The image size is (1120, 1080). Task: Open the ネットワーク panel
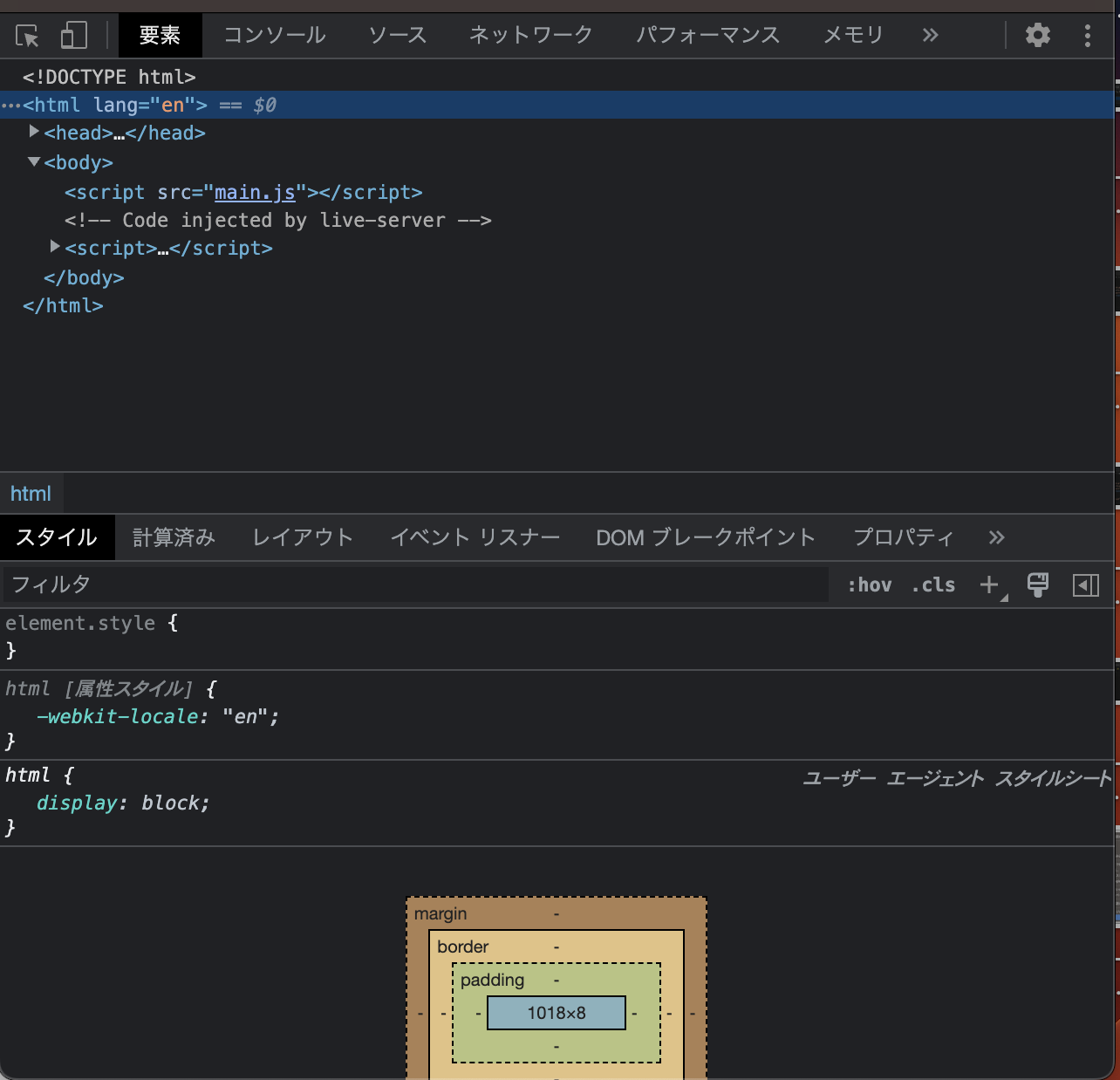(530, 35)
